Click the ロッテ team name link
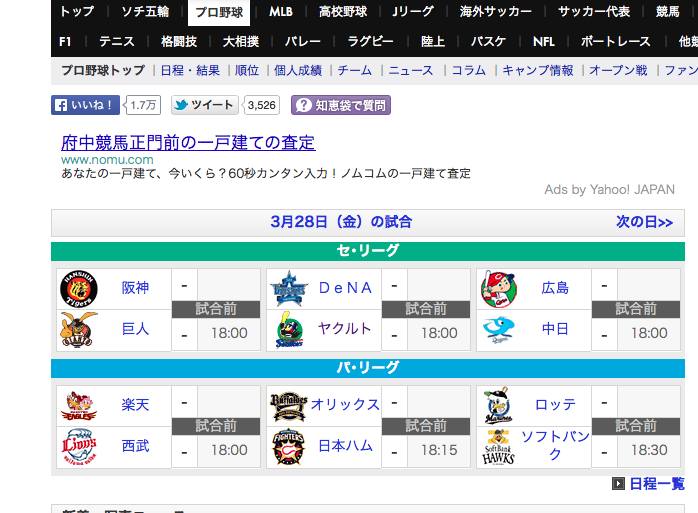This screenshot has width=698, height=513. (555, 405)
